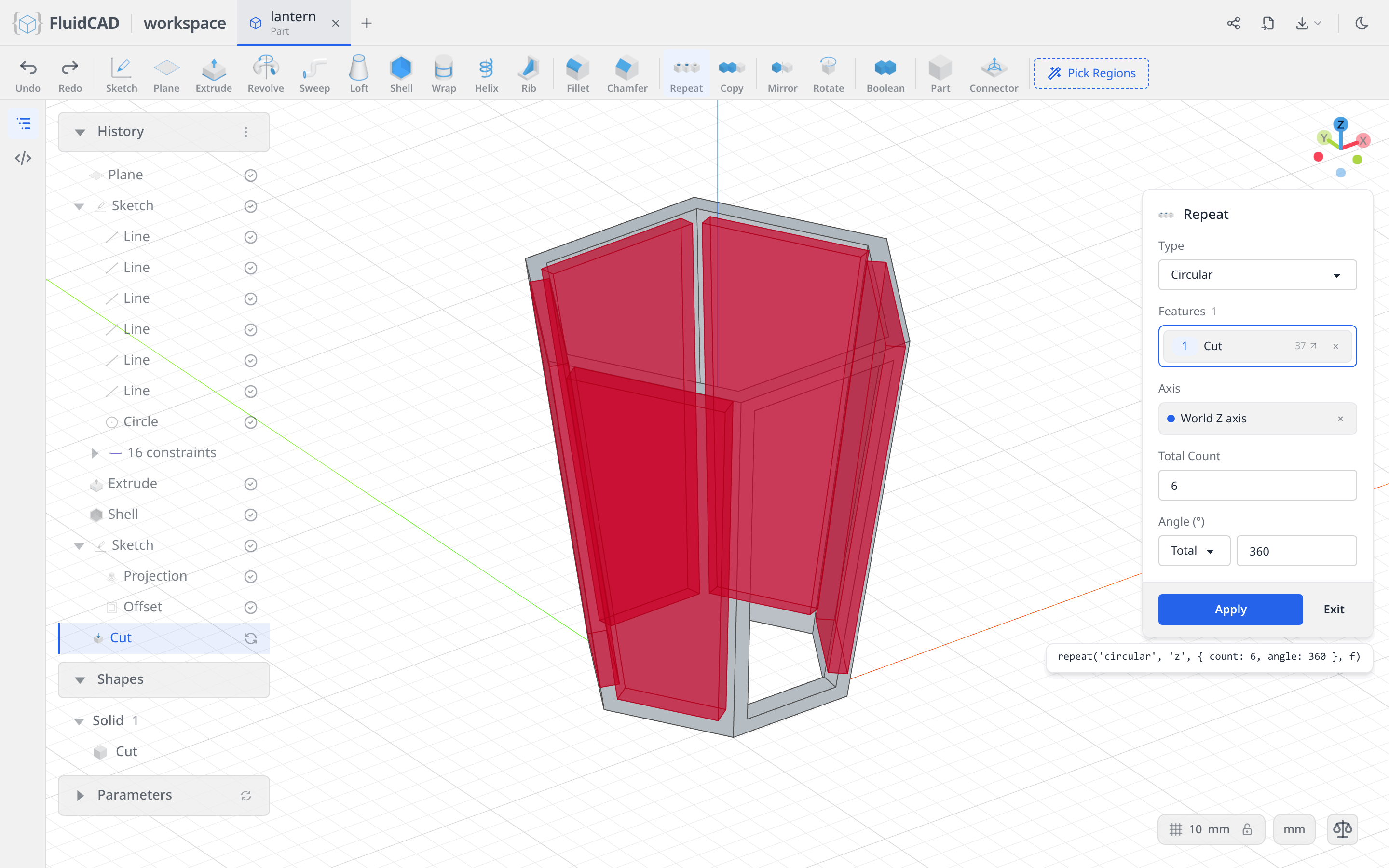1389x868 pixels.
Task: Click the Exit button
Action: click(x=1334, y=609)
